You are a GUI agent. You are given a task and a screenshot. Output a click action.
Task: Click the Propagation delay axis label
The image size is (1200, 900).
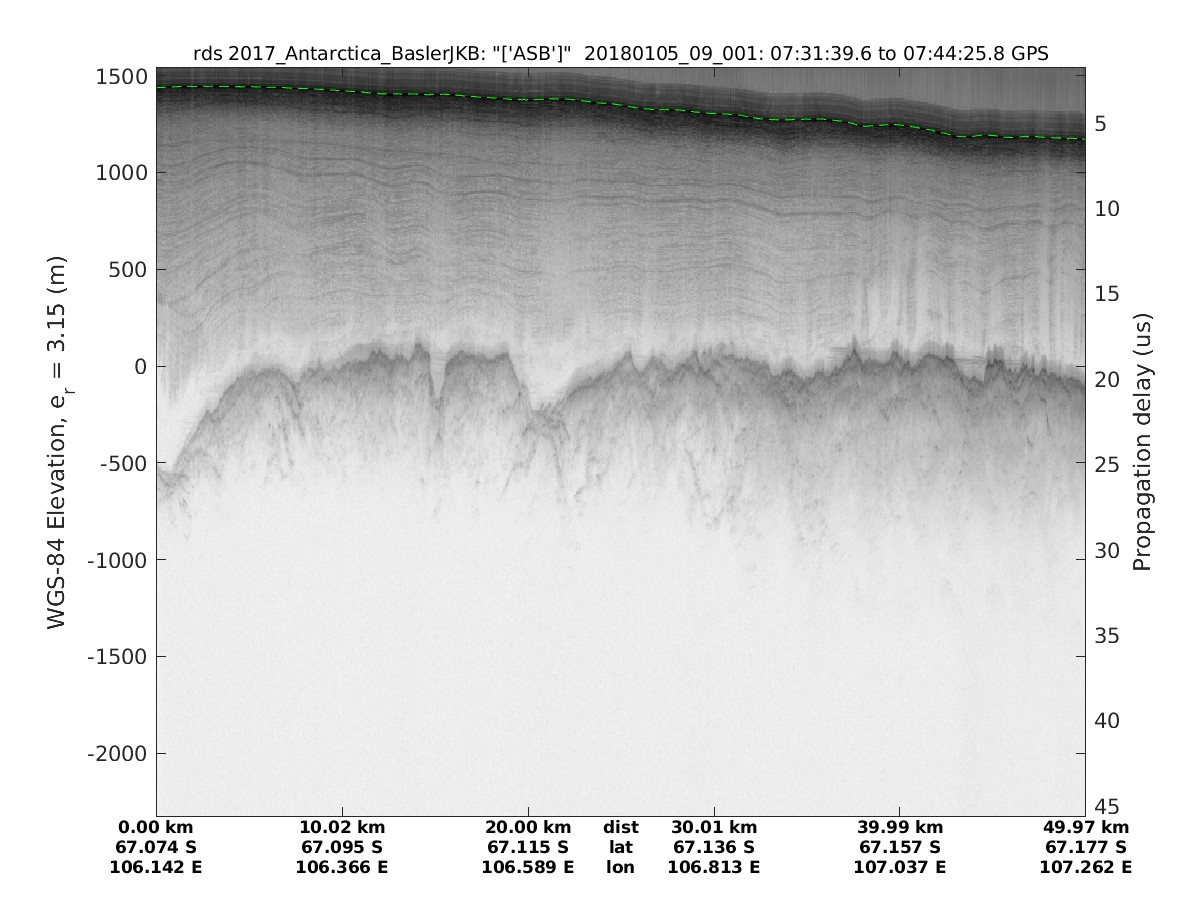[x=1142, y=441]
